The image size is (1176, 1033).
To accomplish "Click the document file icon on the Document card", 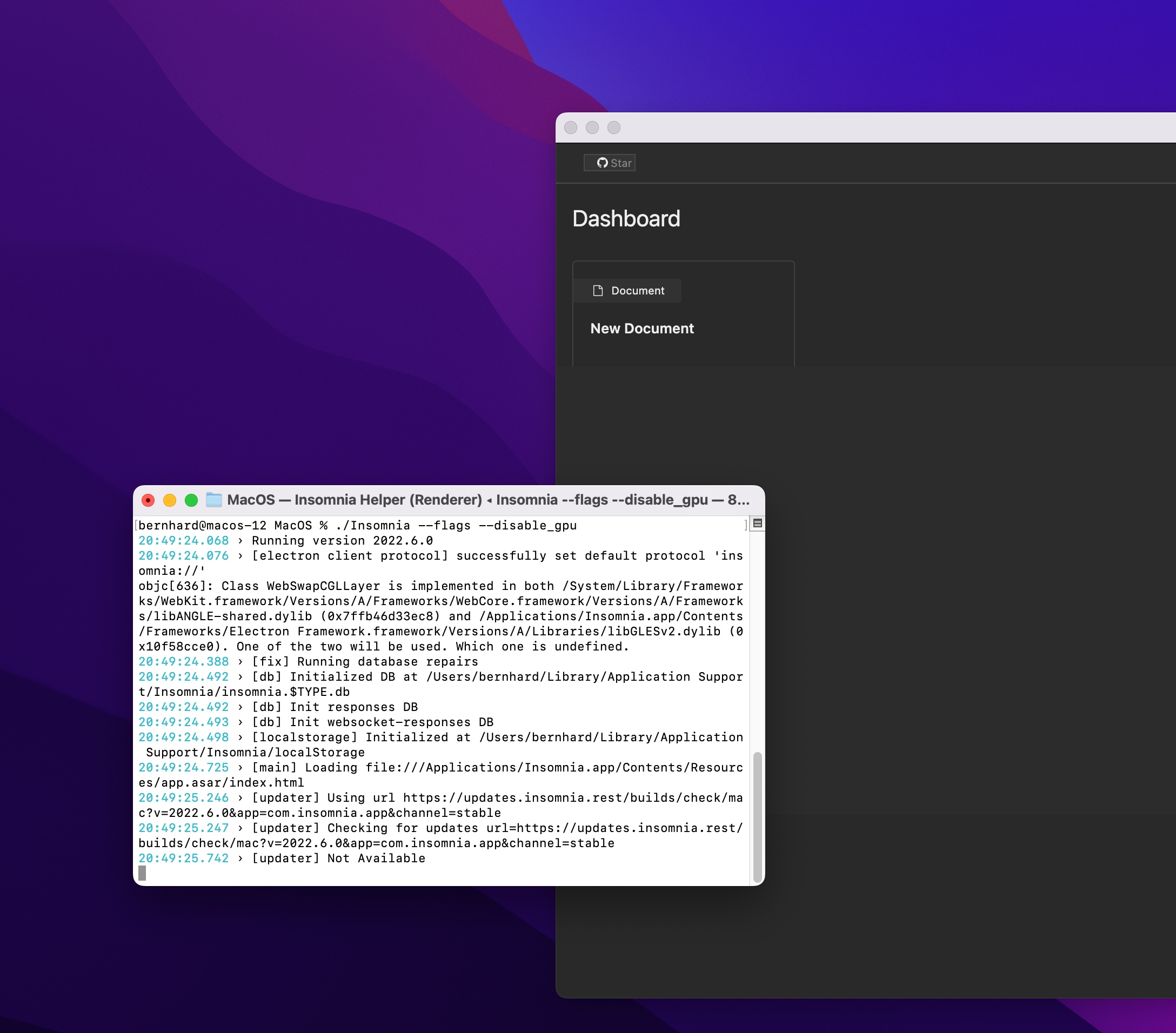I will coord(598,291).
